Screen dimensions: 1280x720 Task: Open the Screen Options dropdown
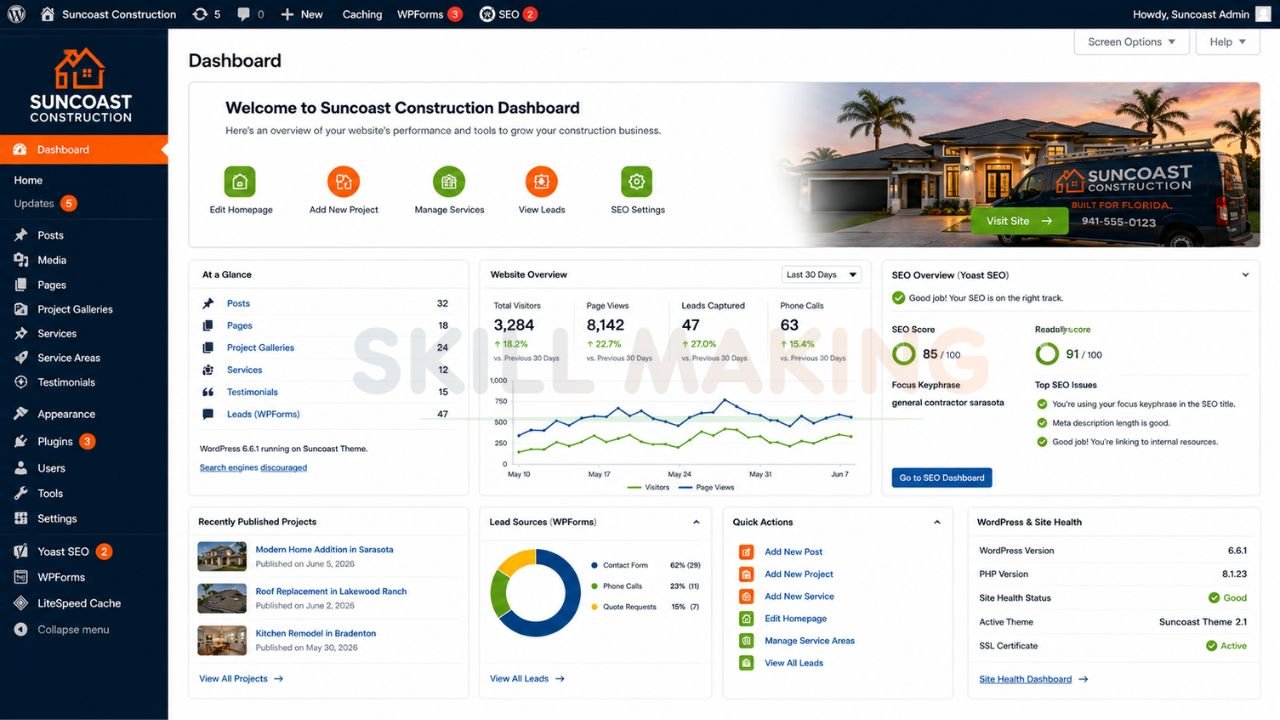[x=1131, y=42]
